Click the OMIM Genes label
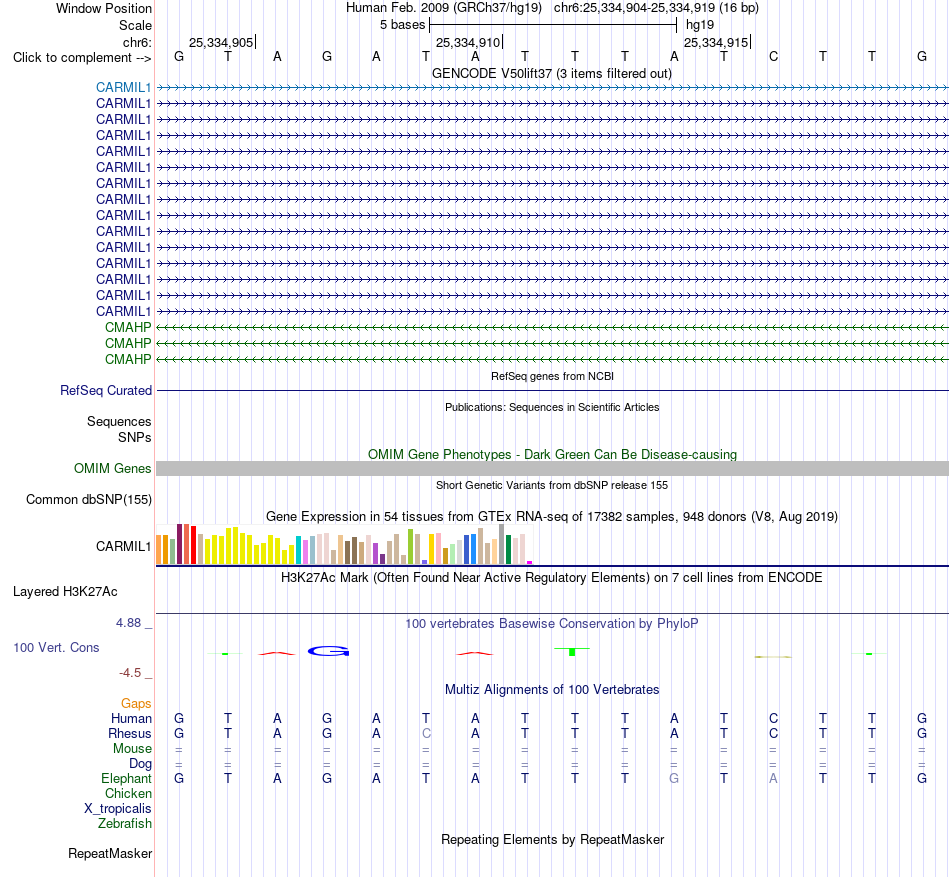The width and height of the screenshot is (950, 877). pos(112,469)
